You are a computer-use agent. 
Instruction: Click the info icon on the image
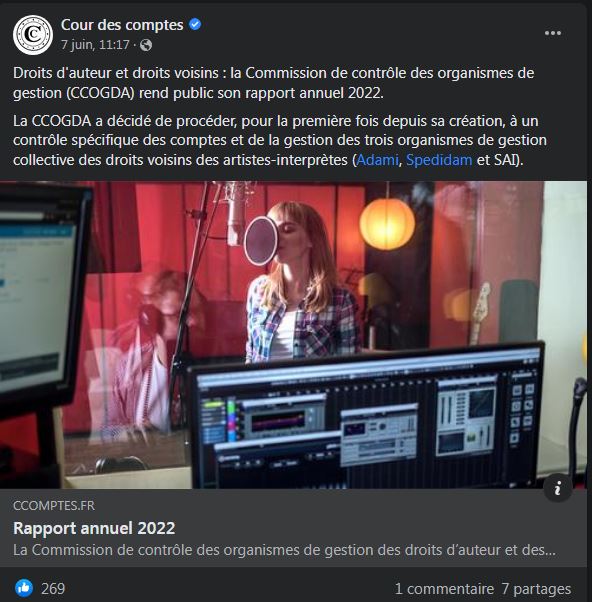tap(558, 488)
